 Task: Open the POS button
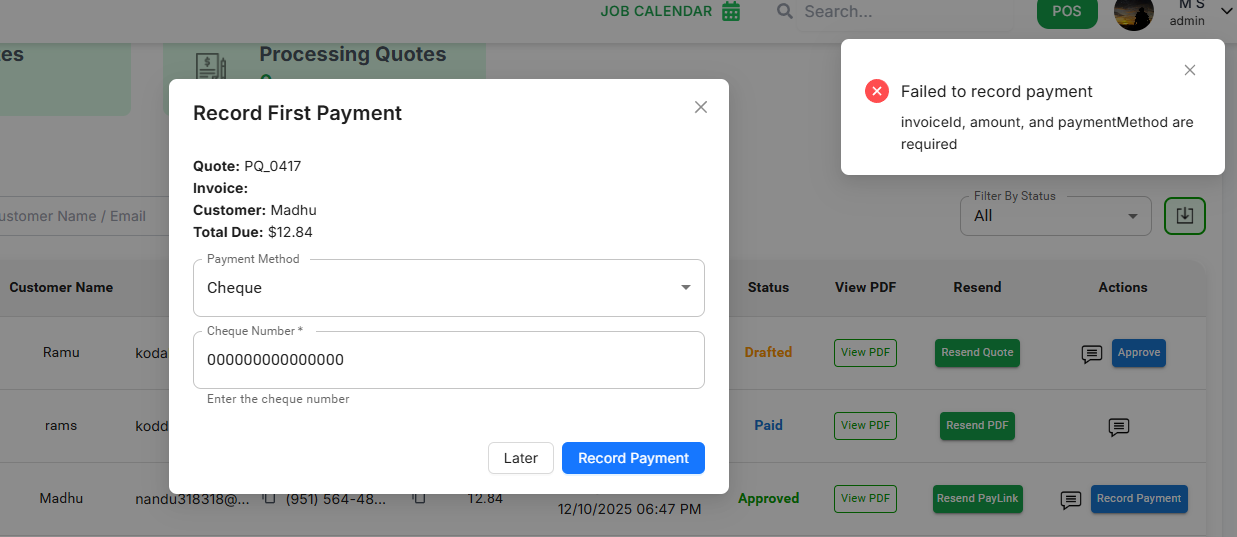pos(1067,12)
